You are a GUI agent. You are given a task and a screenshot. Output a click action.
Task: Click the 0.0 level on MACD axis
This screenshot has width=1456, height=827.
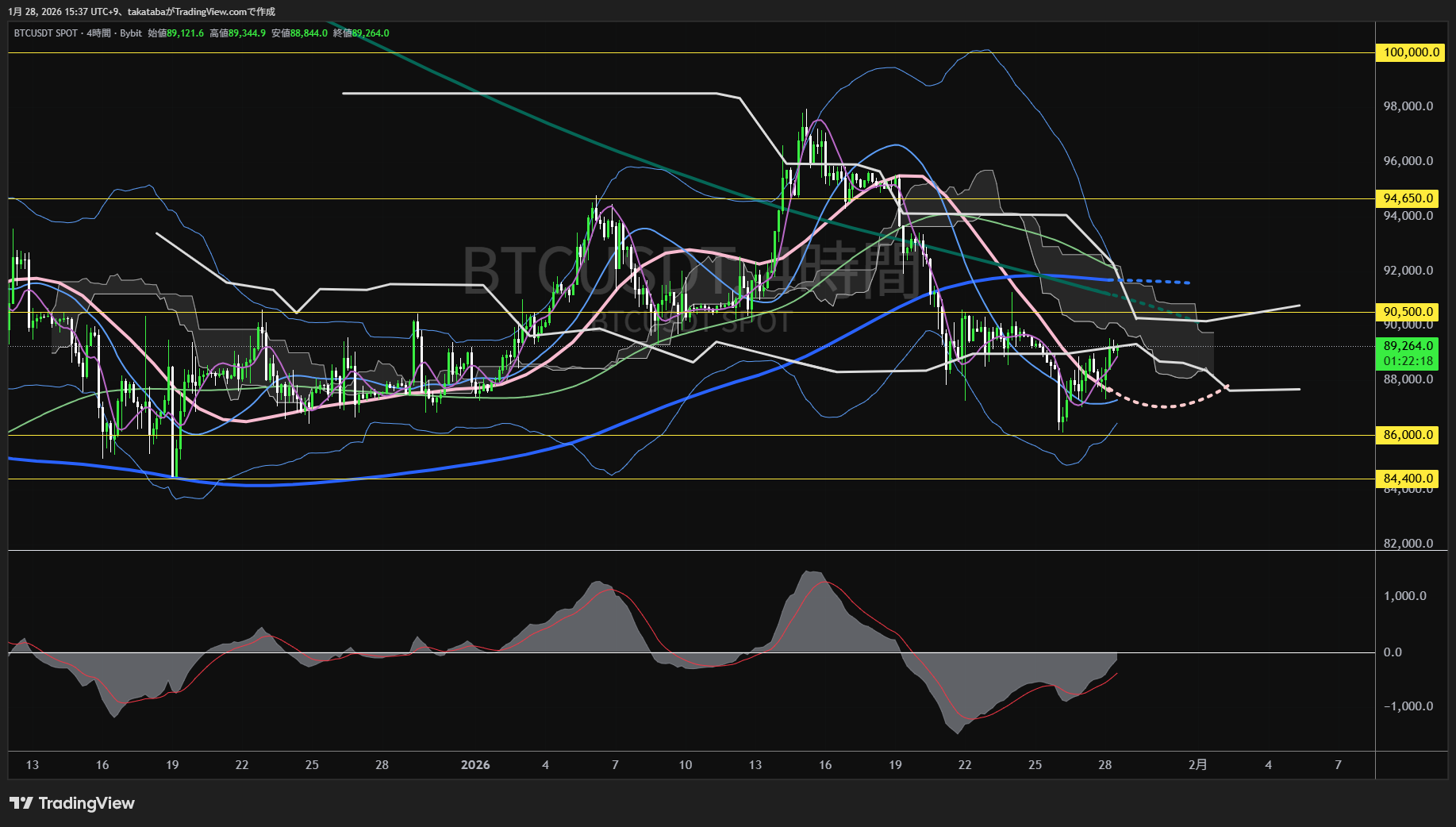(1393, 652)
